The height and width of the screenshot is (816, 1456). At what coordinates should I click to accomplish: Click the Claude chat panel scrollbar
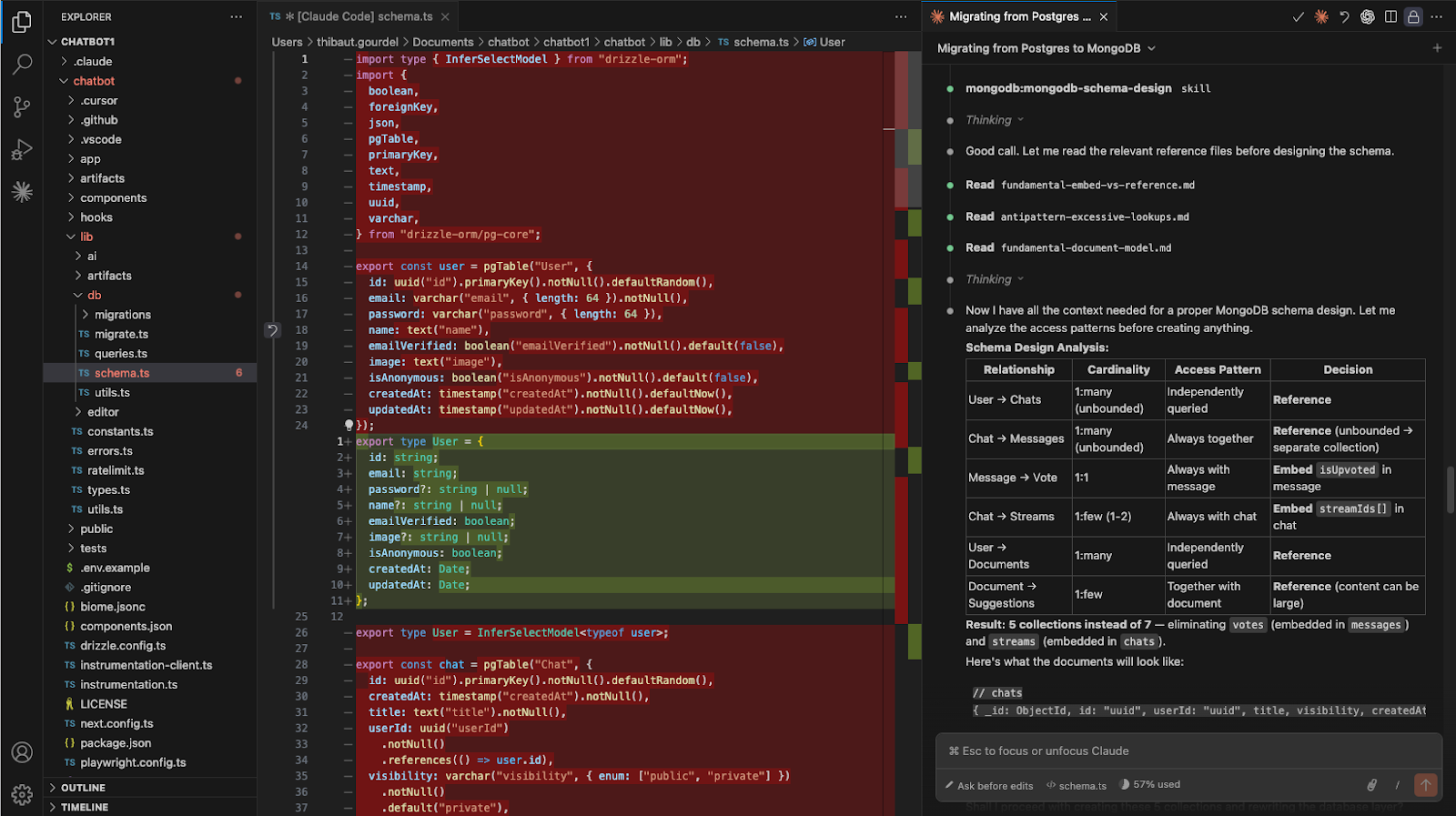[x=1450, y=489]
